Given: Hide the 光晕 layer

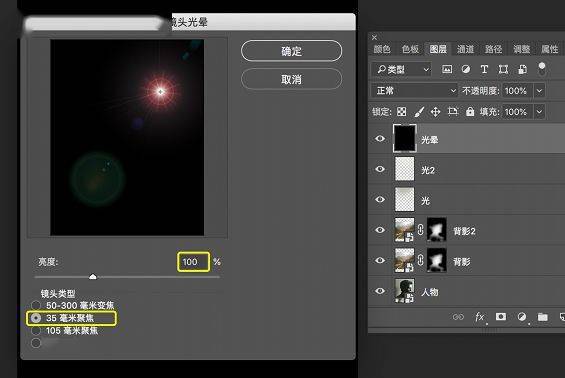Looking at the screenshot, I should coord(380,139).
